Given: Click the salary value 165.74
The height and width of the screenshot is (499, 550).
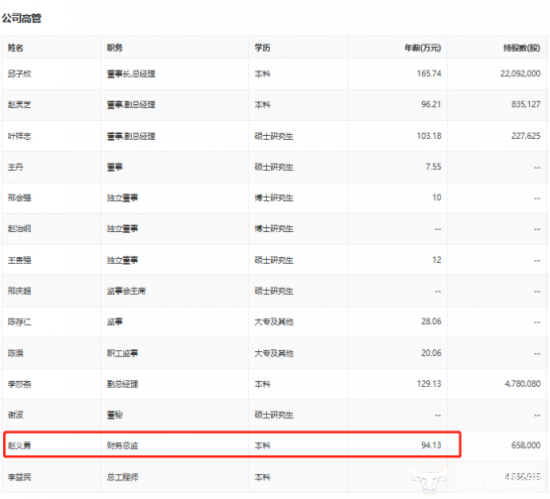Looking at the screenshot, I should [x=429, y=73].
